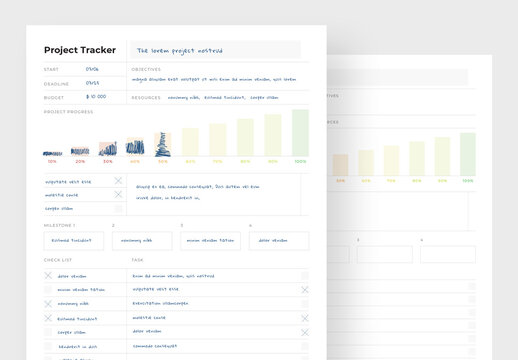Select the 40% progress bar
Image resolution: width=518 pixels, height=360 pixels.
point(135,147)
